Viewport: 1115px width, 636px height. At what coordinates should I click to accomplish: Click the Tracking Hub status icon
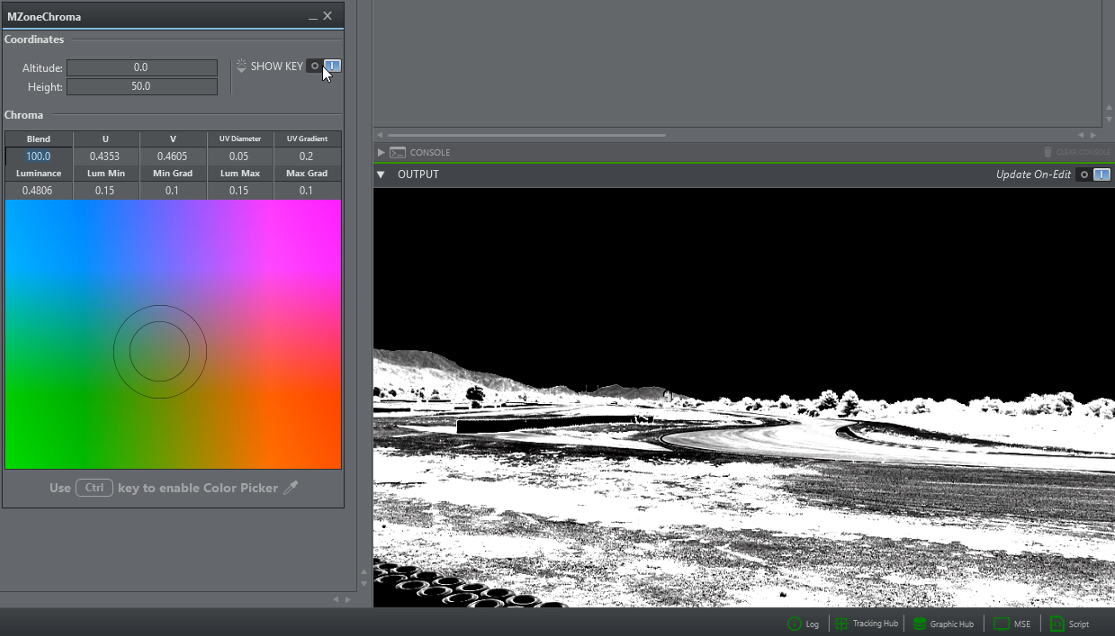(x=842, y=624)
